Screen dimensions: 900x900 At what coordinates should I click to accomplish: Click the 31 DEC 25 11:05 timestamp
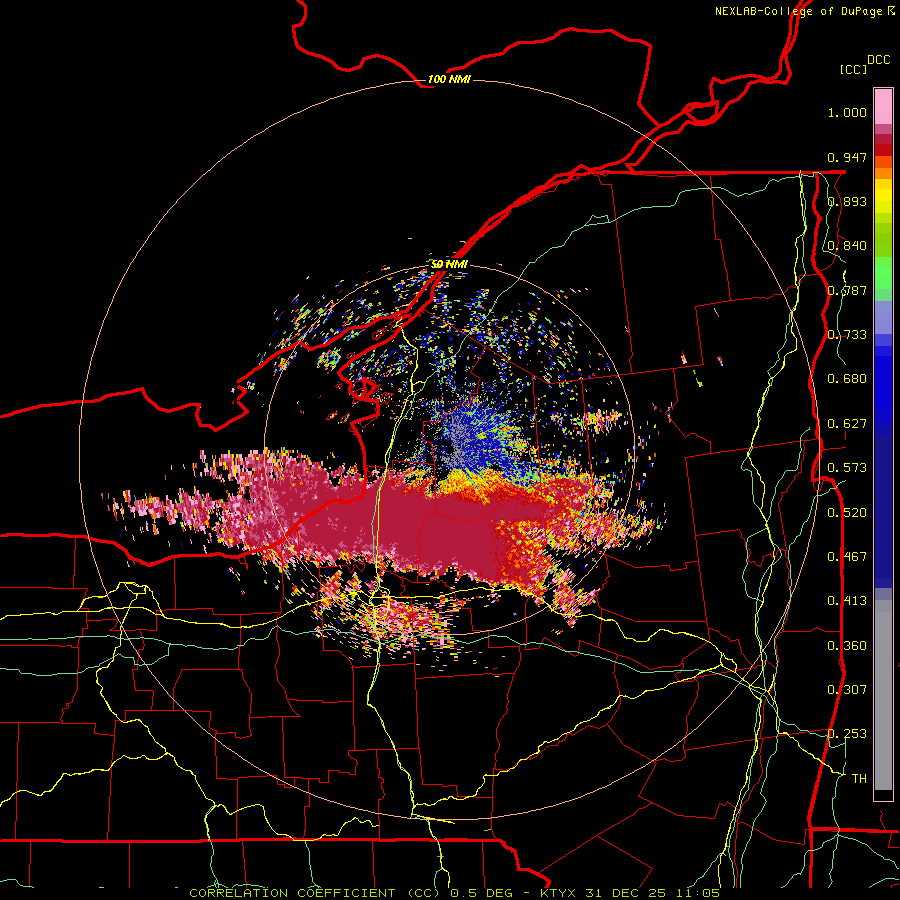[x=652, y=893]
